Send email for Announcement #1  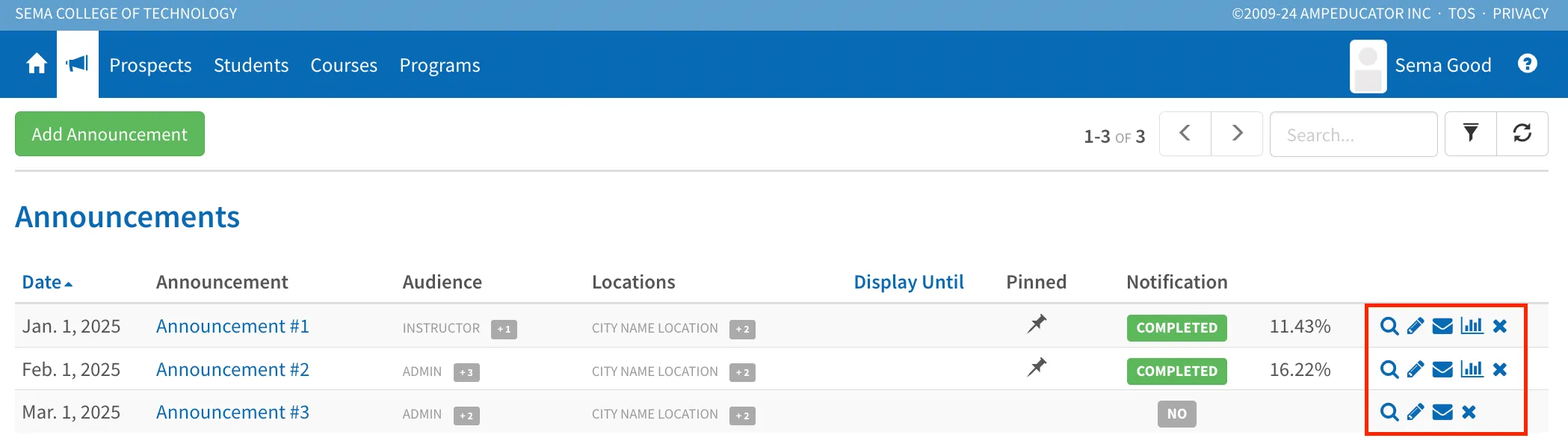tap(1442, 327)
